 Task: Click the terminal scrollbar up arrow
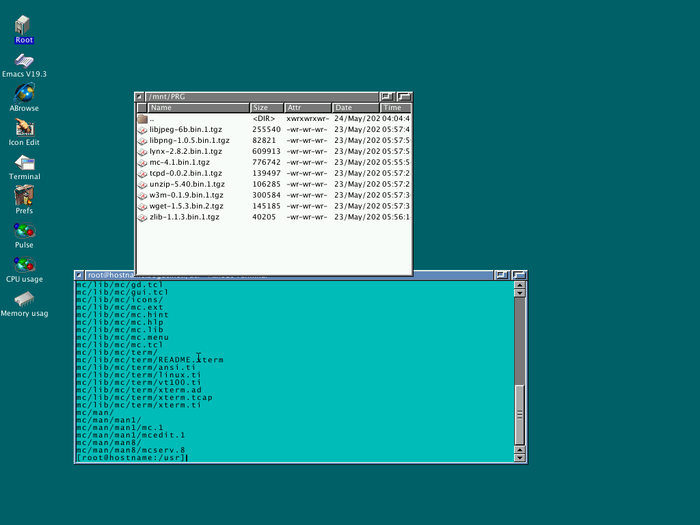tap(519, 285)
